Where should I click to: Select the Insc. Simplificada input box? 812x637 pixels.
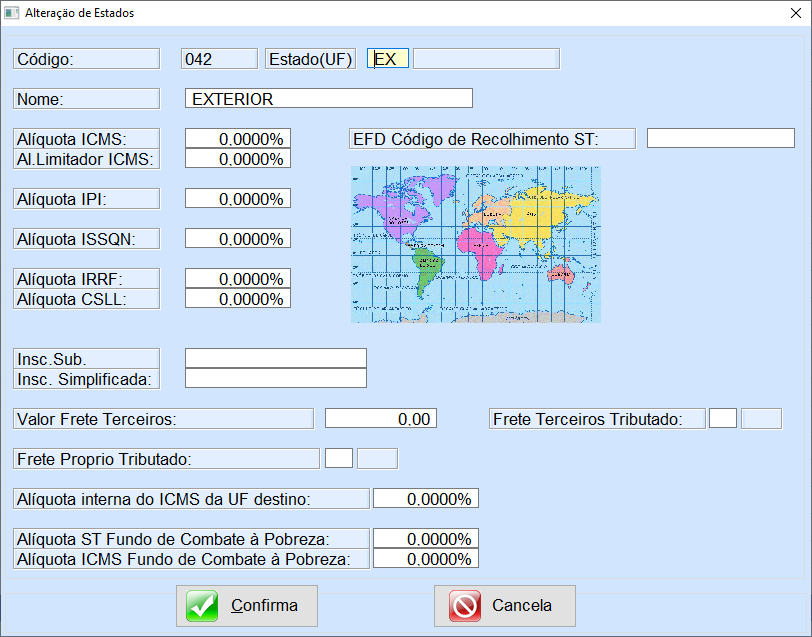276,379
